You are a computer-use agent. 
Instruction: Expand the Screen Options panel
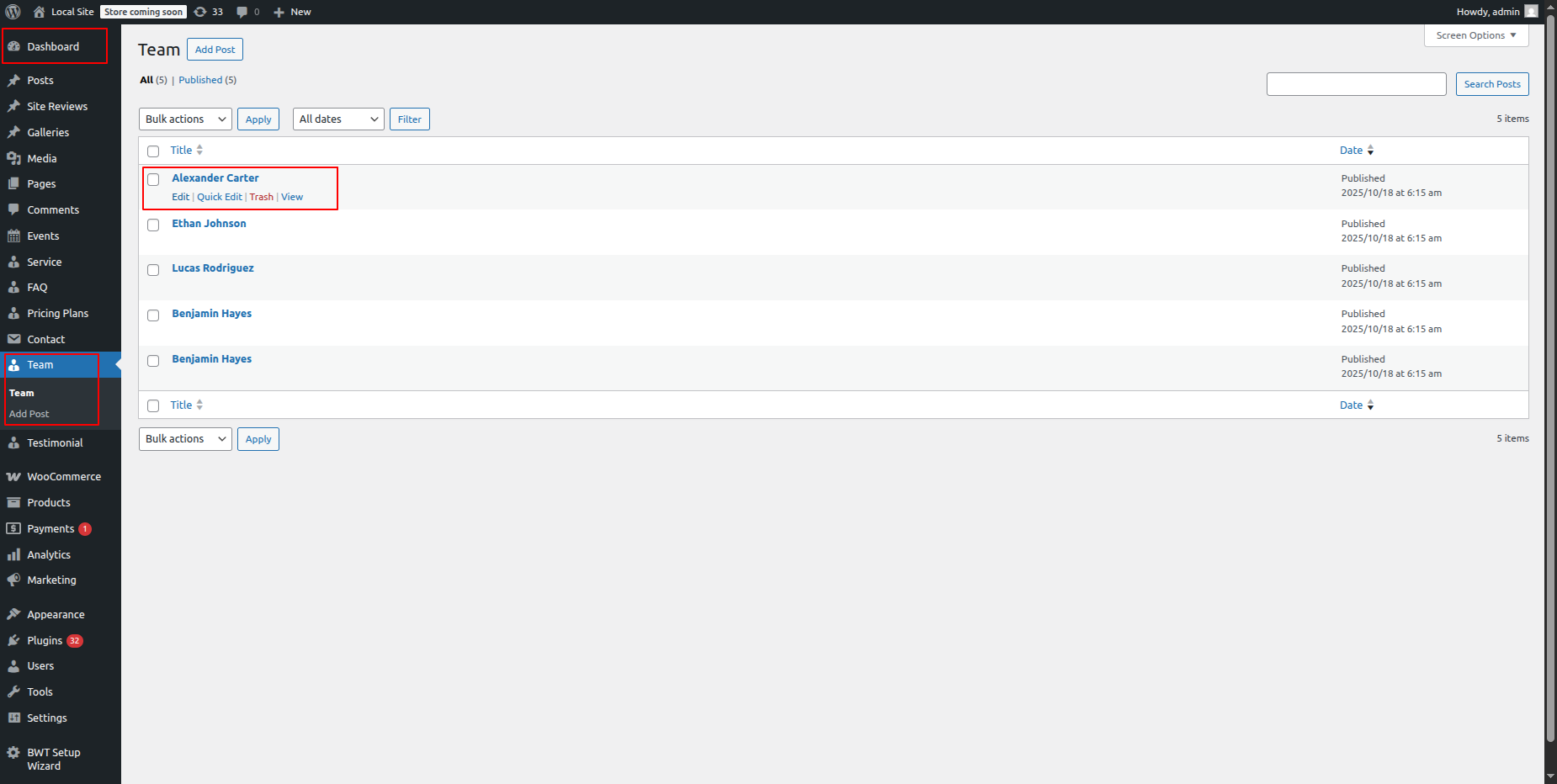click(1475, 35)
